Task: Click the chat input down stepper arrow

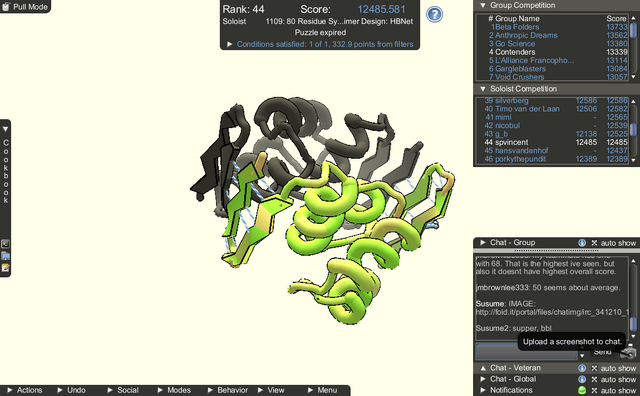Action: pos(582,356)
